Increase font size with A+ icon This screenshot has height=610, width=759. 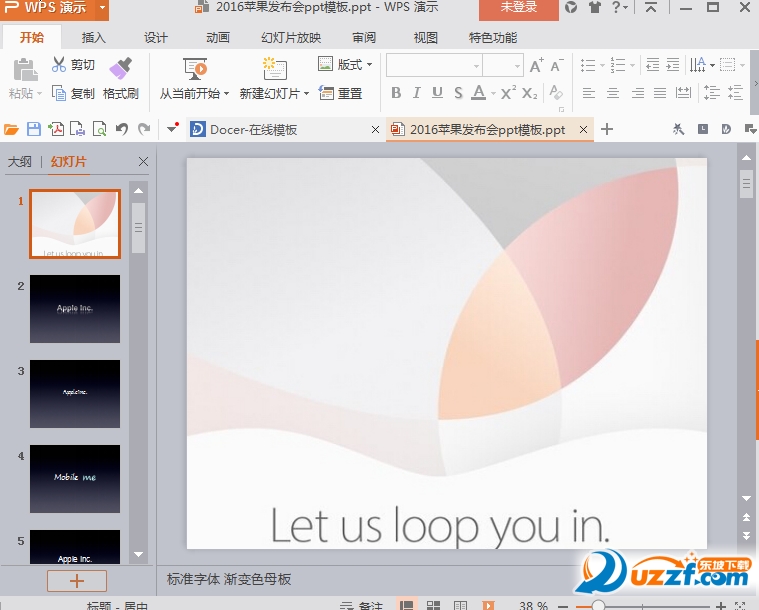tap(536, 65)
